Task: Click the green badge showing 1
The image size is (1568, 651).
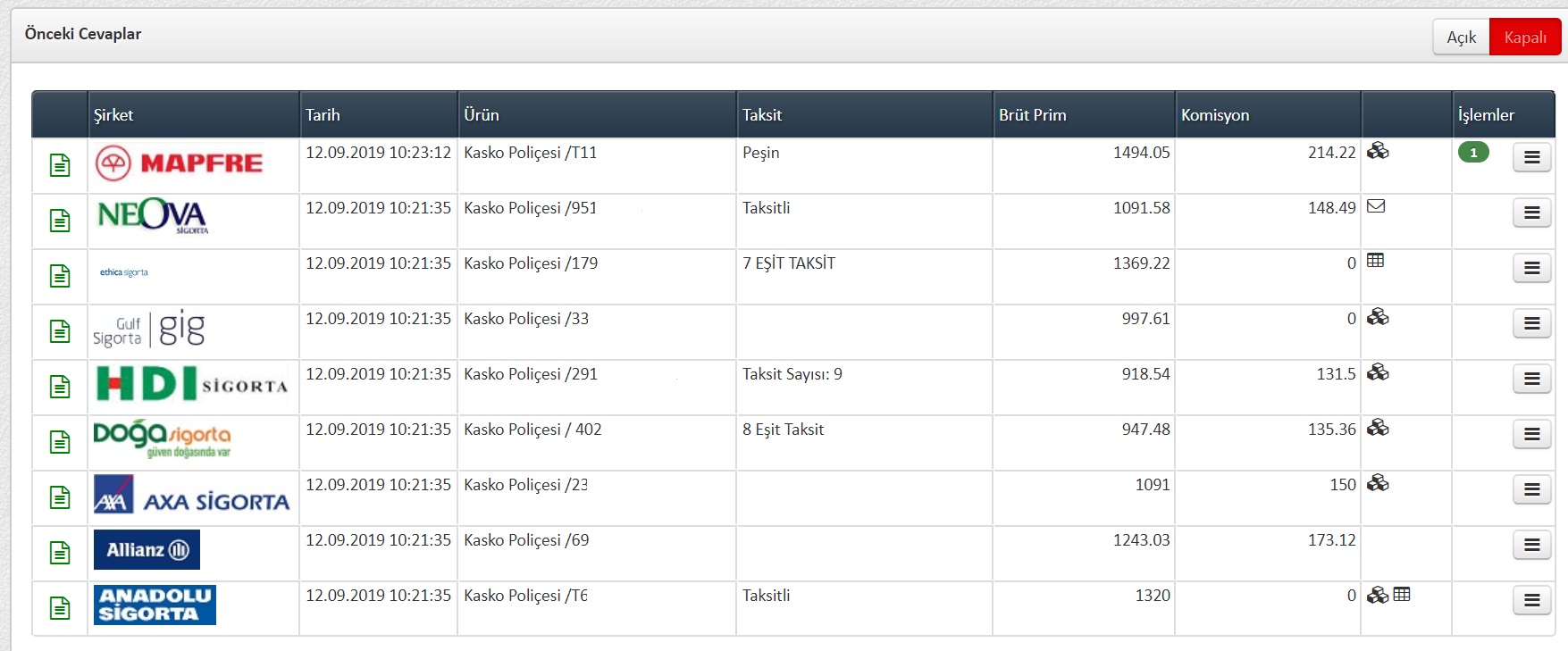Action: pyautogui.click(x=1473, y=153)
